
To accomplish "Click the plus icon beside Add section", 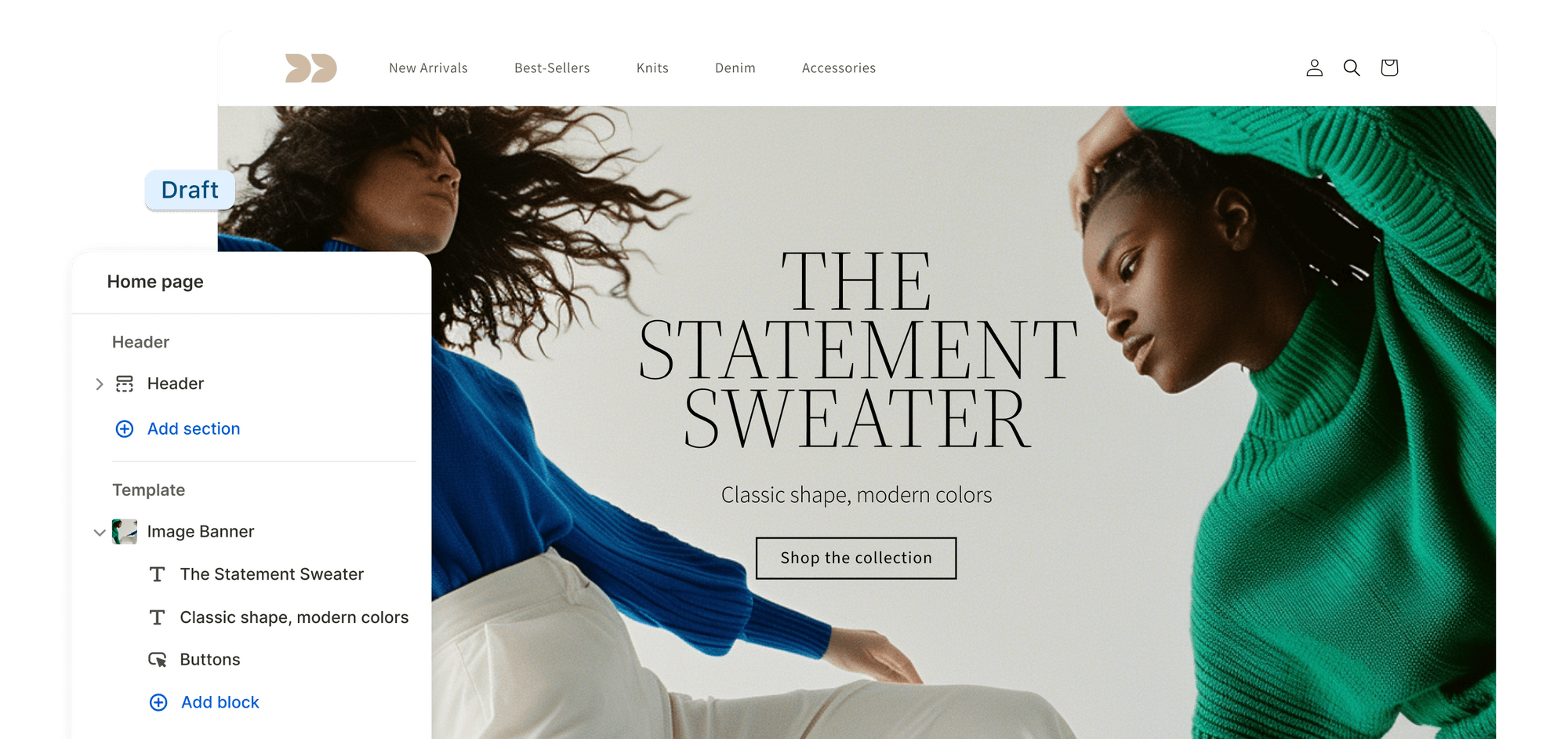I will click(125, 429).
